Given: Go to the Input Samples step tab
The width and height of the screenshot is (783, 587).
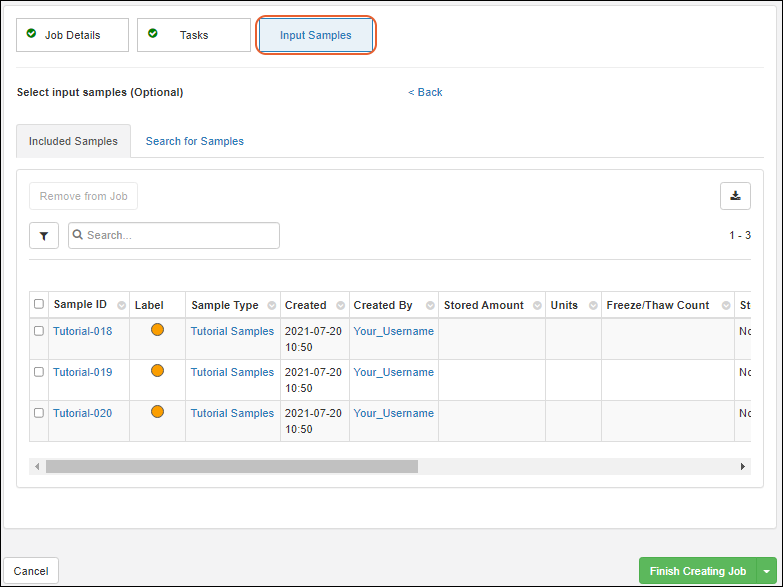Looking at the screenshot, I should pos(316,35).
